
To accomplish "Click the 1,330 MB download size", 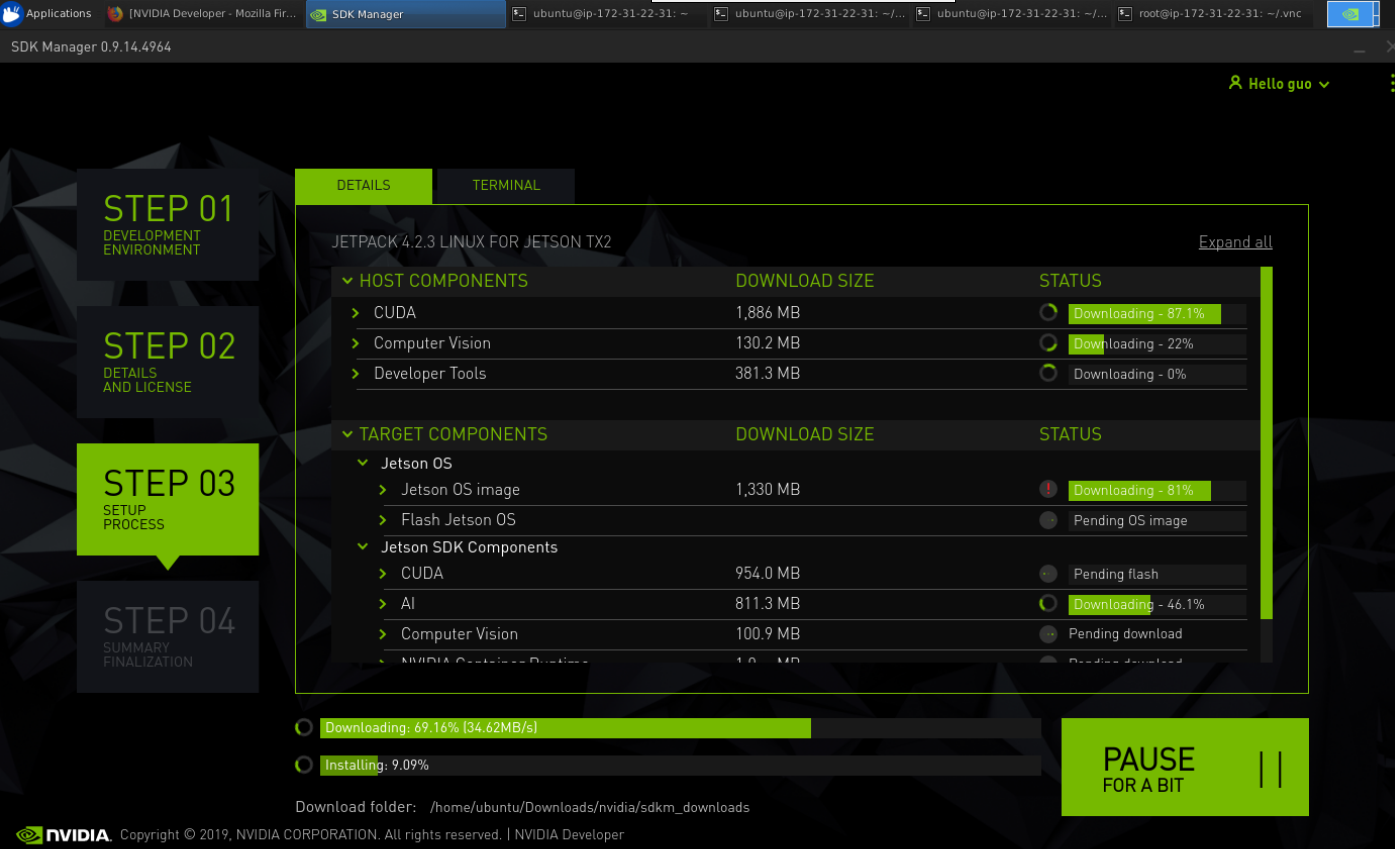I will pos(768,490).
